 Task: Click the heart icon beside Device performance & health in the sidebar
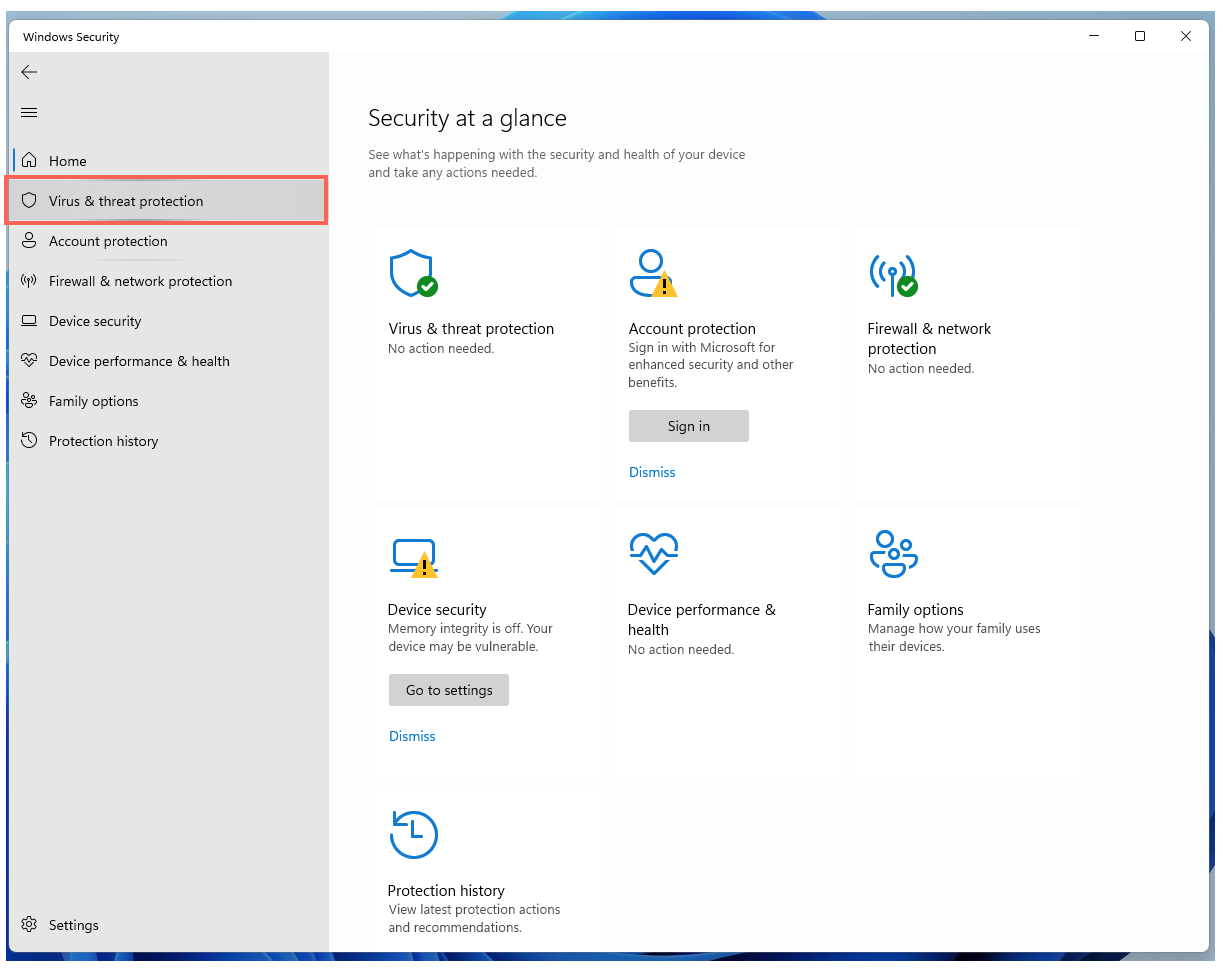pyautogui.click(x=29, y=360)
